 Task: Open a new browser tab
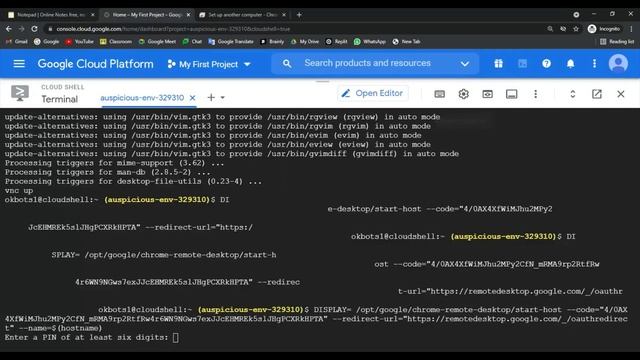click(299, 15)
